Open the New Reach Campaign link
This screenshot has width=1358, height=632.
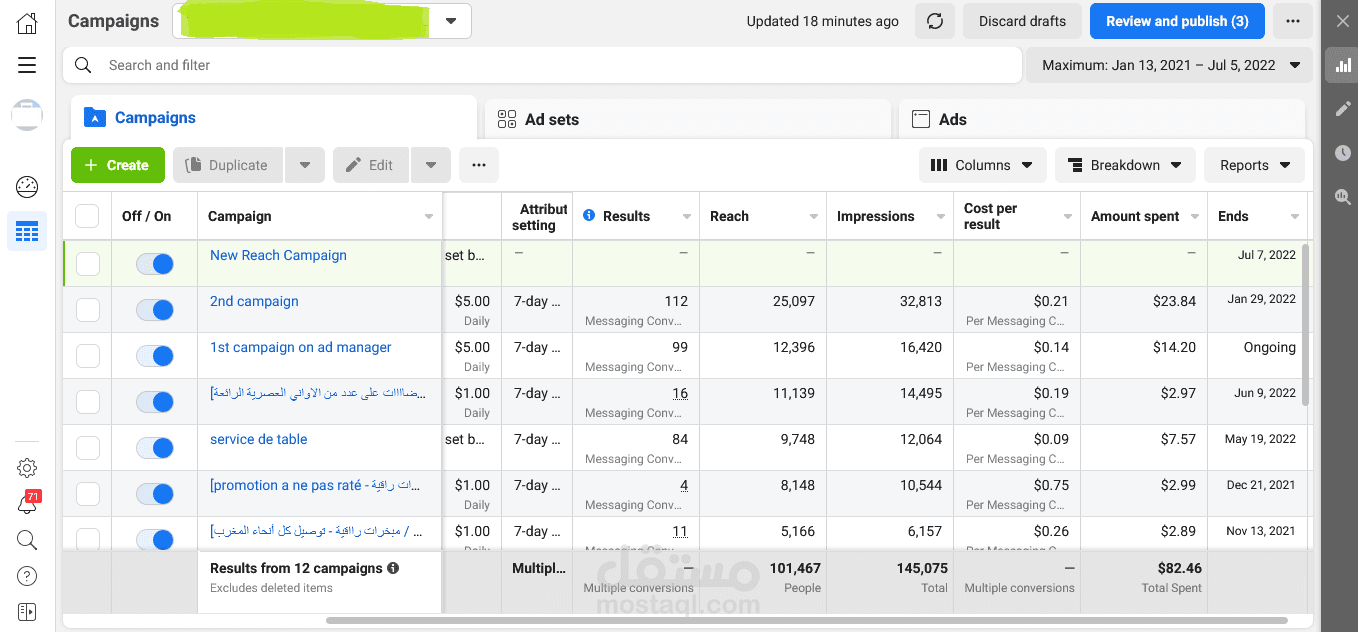(x=278, y=255)
